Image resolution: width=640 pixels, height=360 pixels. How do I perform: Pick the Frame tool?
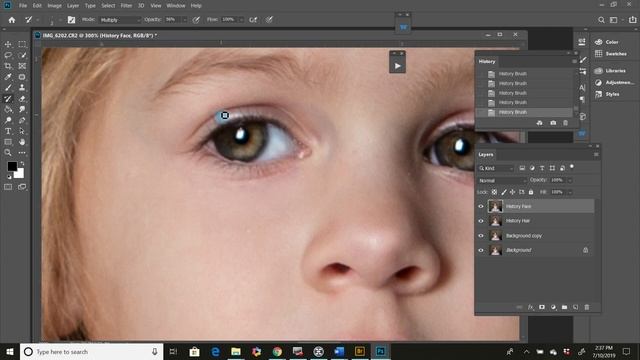pyautogui.click(x=22, y=66)
